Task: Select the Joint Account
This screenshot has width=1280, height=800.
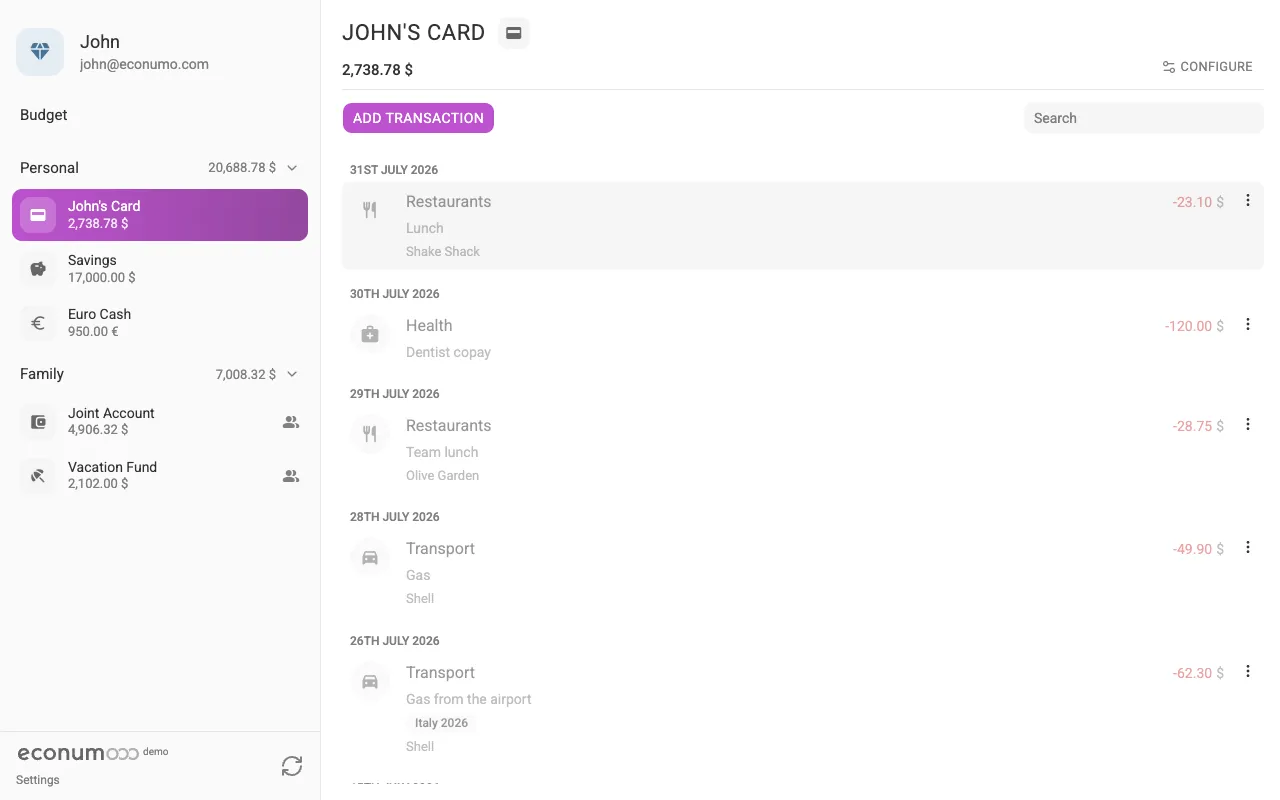Action: point(160,422)
